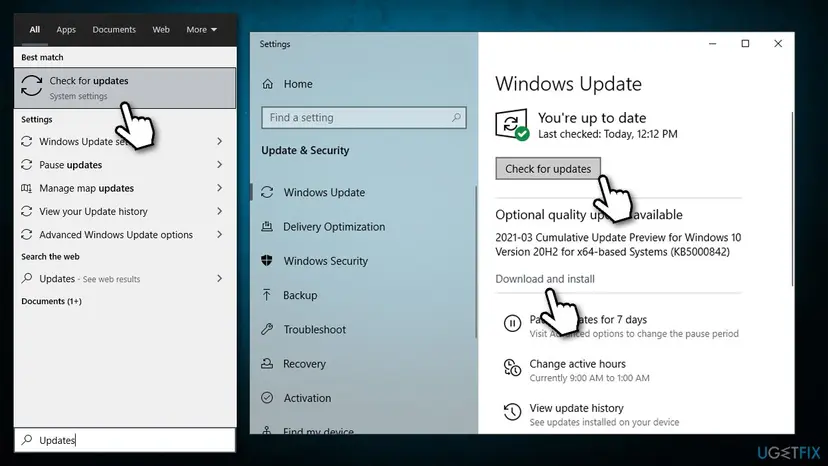
Task: Click the pause circle icon for Pause updates
Action: pyautogui.click(x=512, y=323)
